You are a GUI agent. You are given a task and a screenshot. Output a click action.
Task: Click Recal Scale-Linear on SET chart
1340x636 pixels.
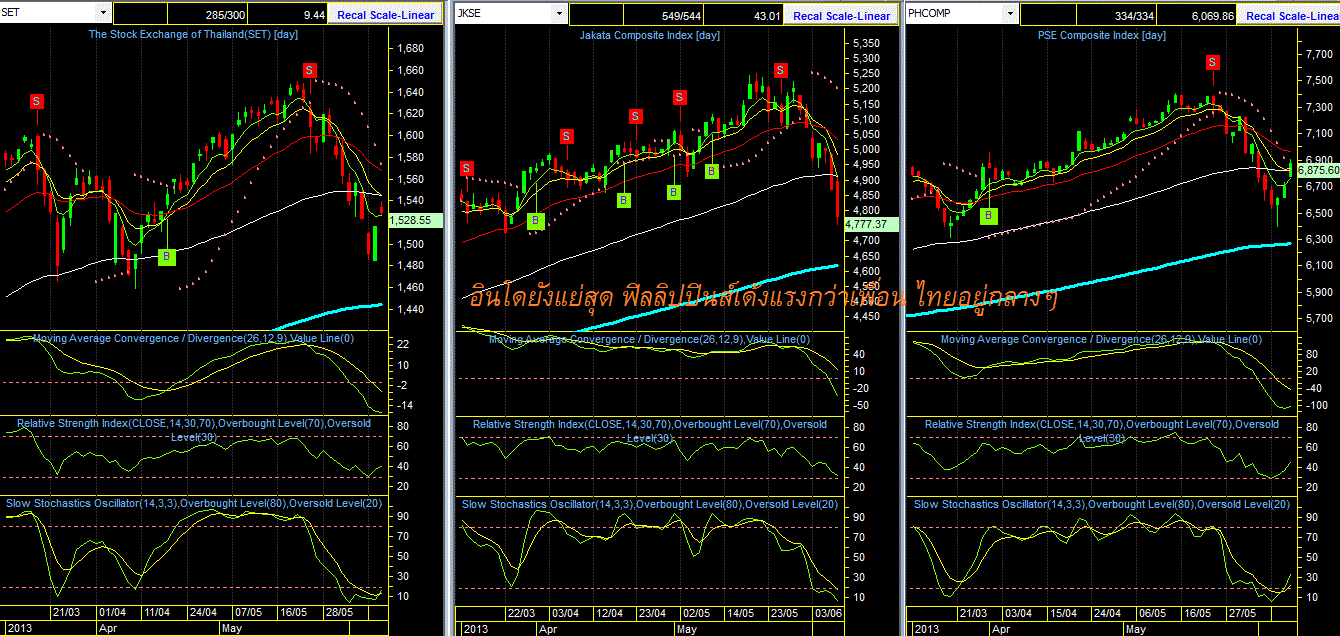(x=384, y=16)
